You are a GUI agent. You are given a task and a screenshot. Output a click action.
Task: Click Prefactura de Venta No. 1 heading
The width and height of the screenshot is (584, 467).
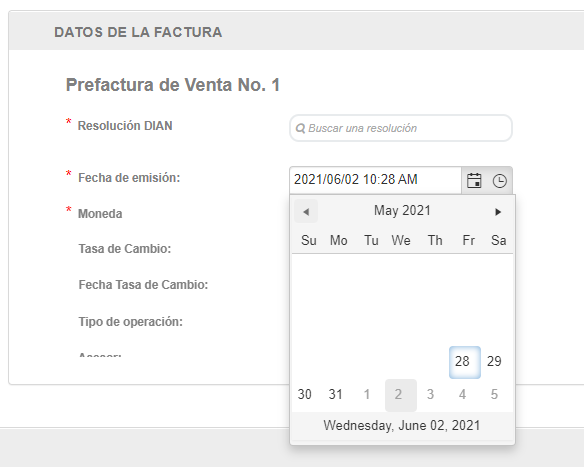[x=173, y=85]
